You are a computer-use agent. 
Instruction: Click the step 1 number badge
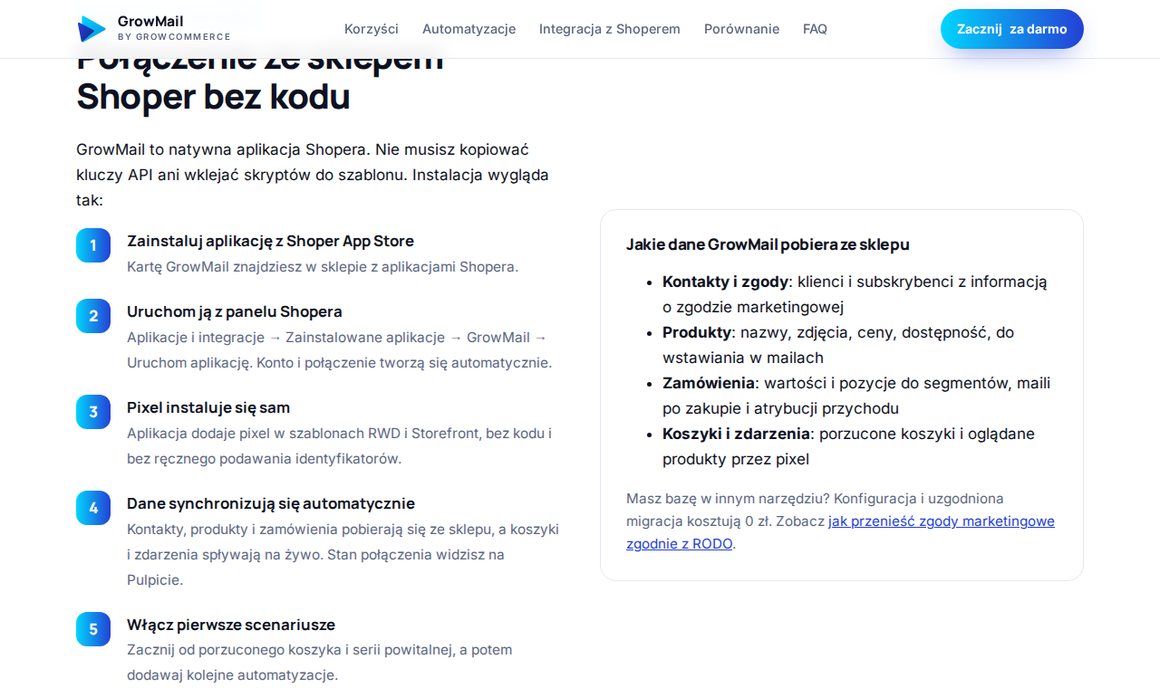click(93, 245)
